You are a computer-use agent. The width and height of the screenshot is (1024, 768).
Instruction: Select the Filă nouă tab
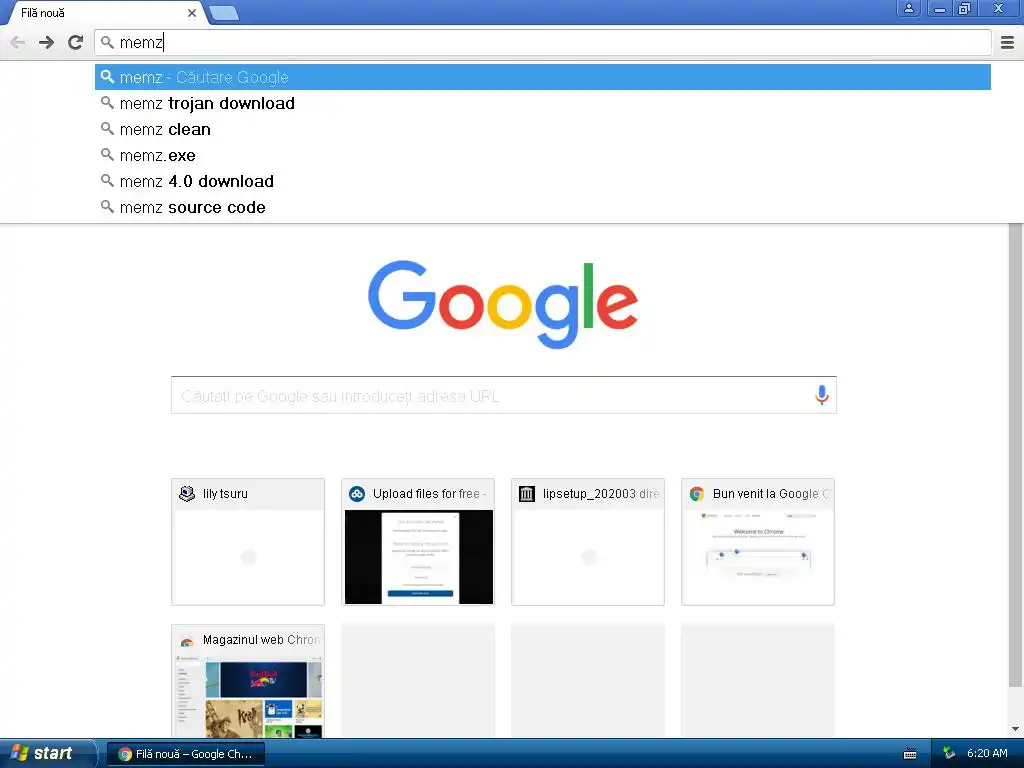coord(104,13)
